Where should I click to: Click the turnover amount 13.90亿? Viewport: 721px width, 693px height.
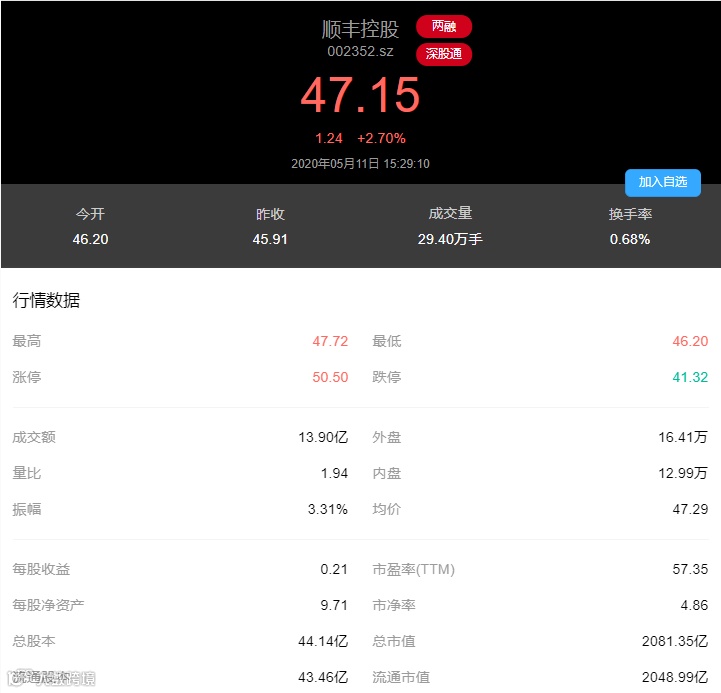[323, 437]
